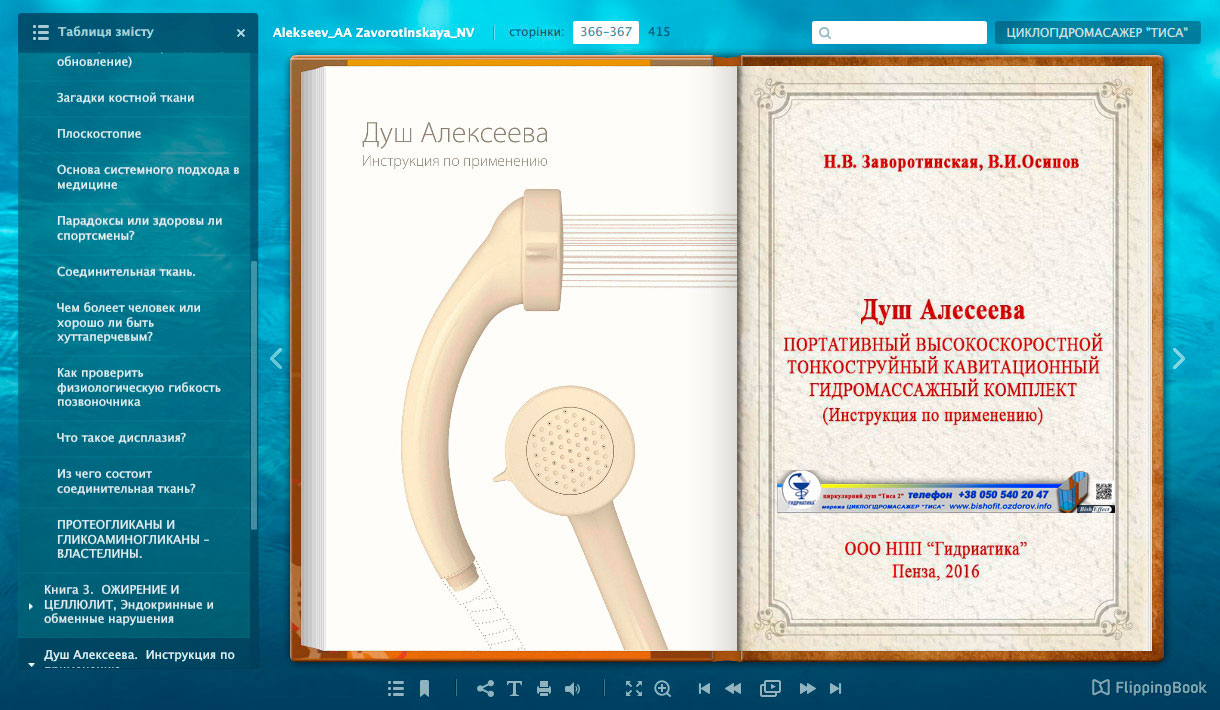Screen dimensions: 1220x710
Task: Open Книга 3. ОЖИРЕНИЕ И ЦЕЛЛЮЛИТ entry
Action: tap(128, 604)
